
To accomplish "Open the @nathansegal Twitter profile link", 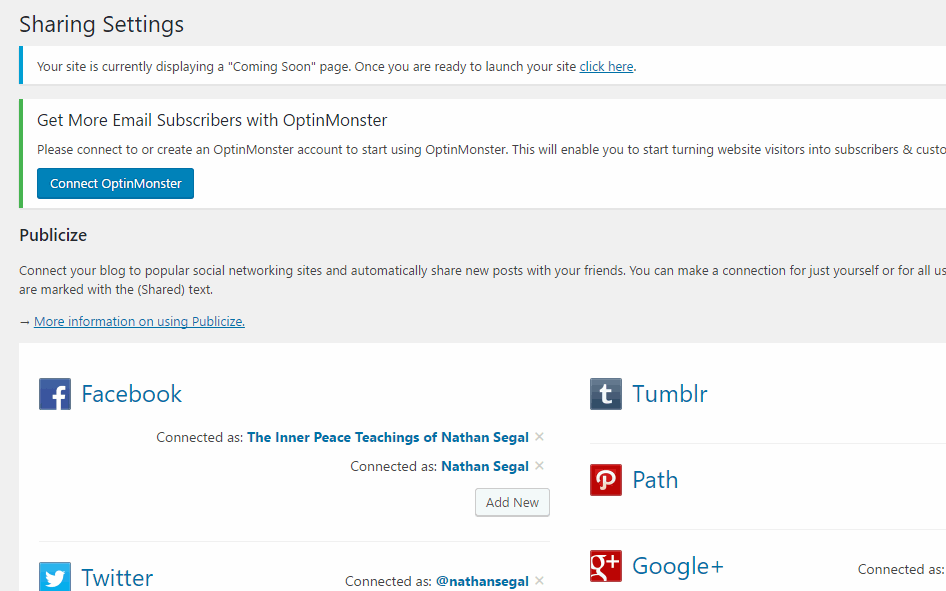I will click(482, 581).
